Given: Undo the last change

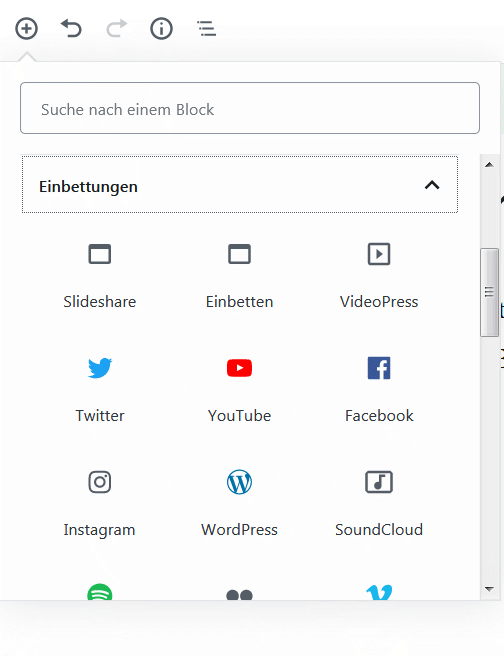Looking at the screenshot, I should click(x=72, y=28).
